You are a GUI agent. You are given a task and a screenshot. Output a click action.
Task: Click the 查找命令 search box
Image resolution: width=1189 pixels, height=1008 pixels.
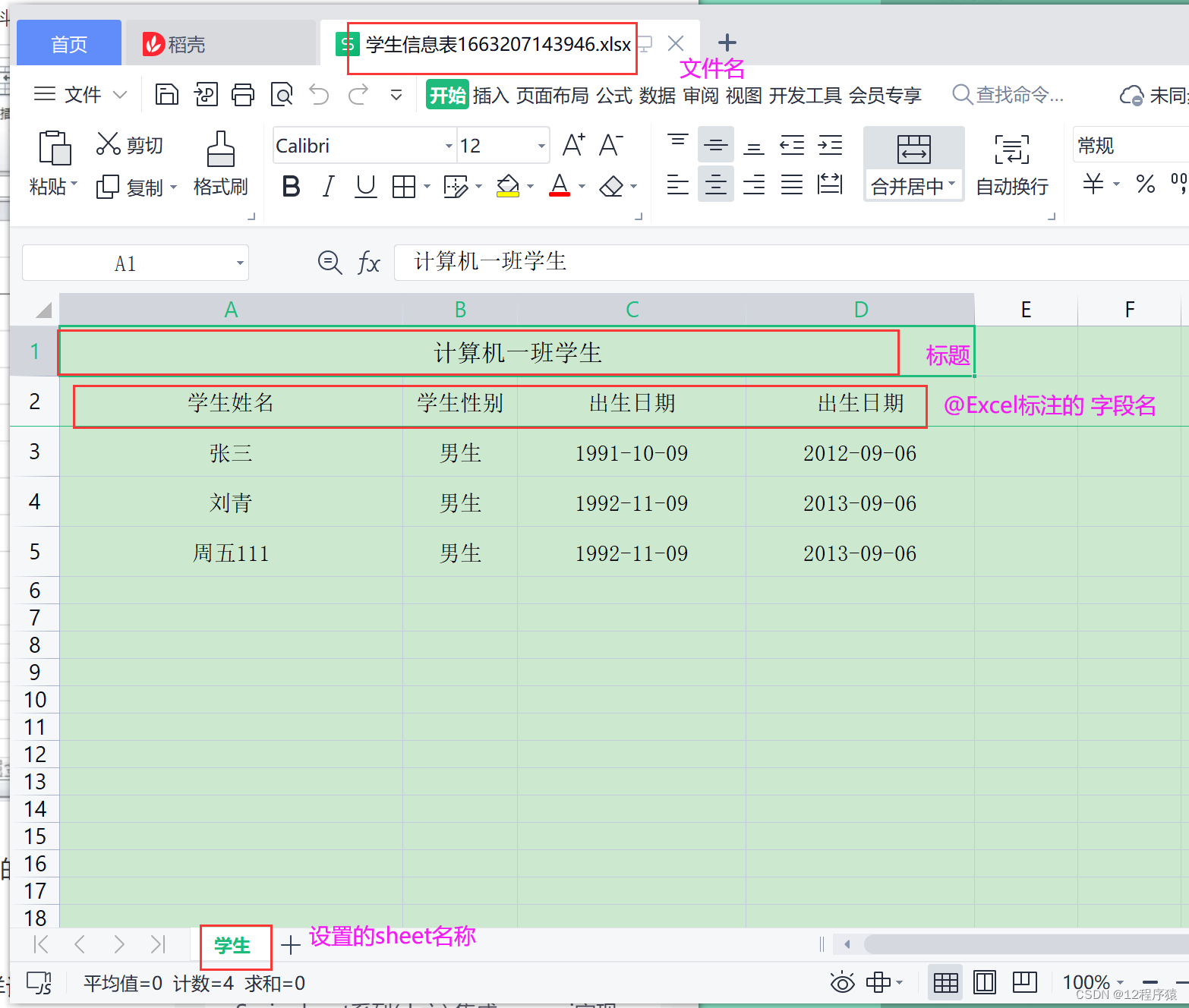click(1009, 95)
